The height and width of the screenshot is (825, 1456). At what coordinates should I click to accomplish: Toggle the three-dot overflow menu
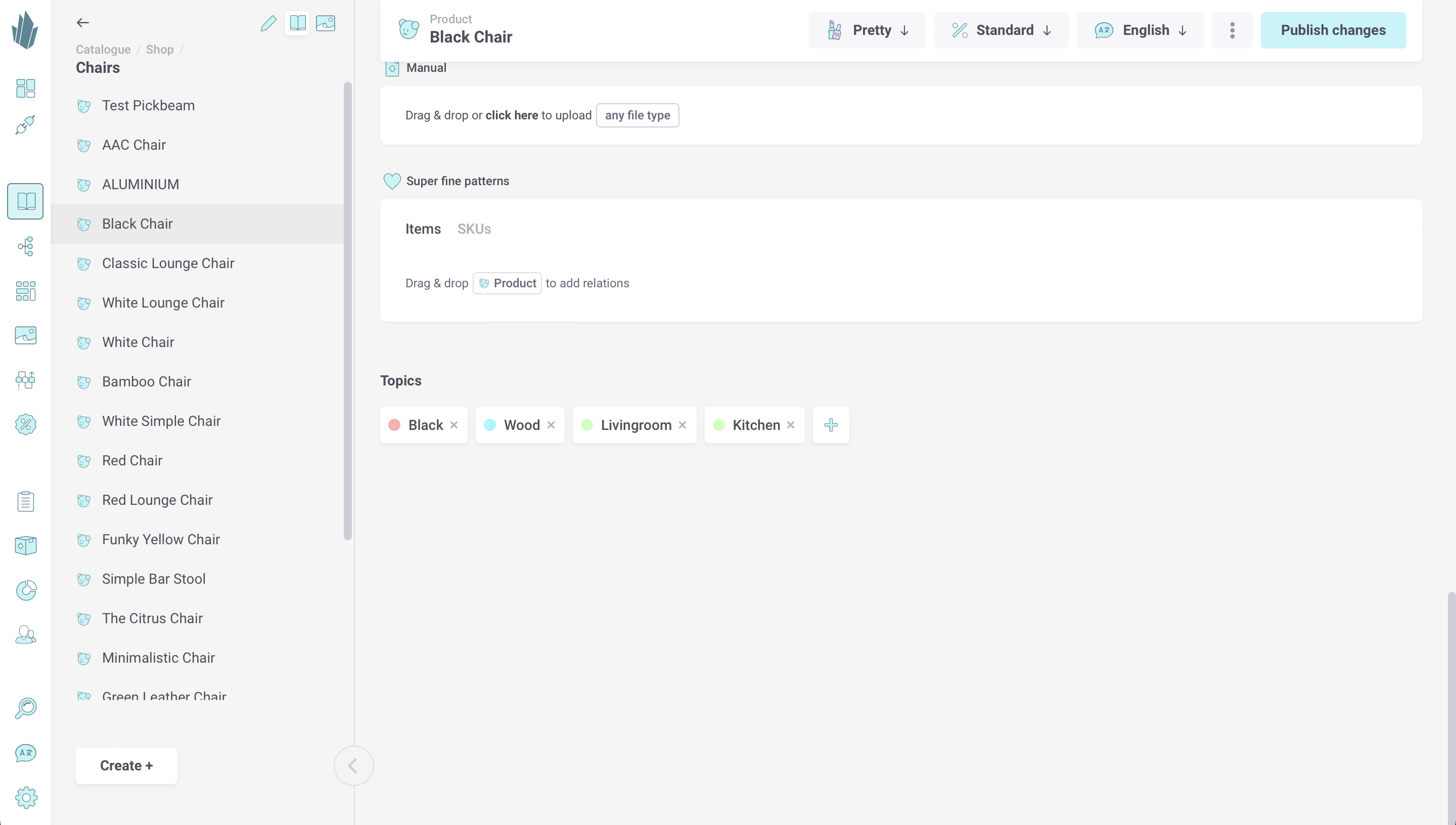coord(1232,30)
